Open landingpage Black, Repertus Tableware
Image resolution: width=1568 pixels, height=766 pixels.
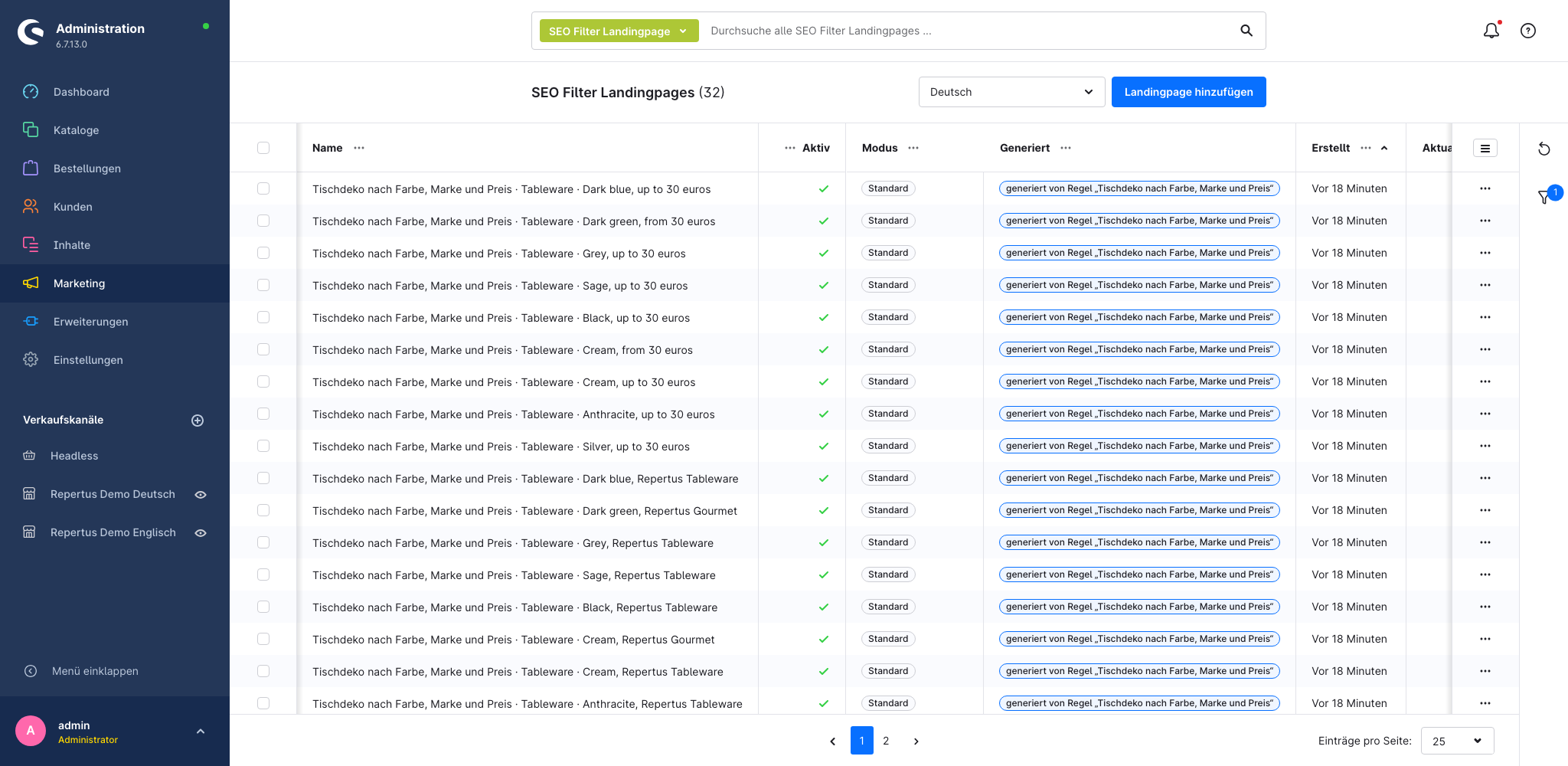[514, 607]
